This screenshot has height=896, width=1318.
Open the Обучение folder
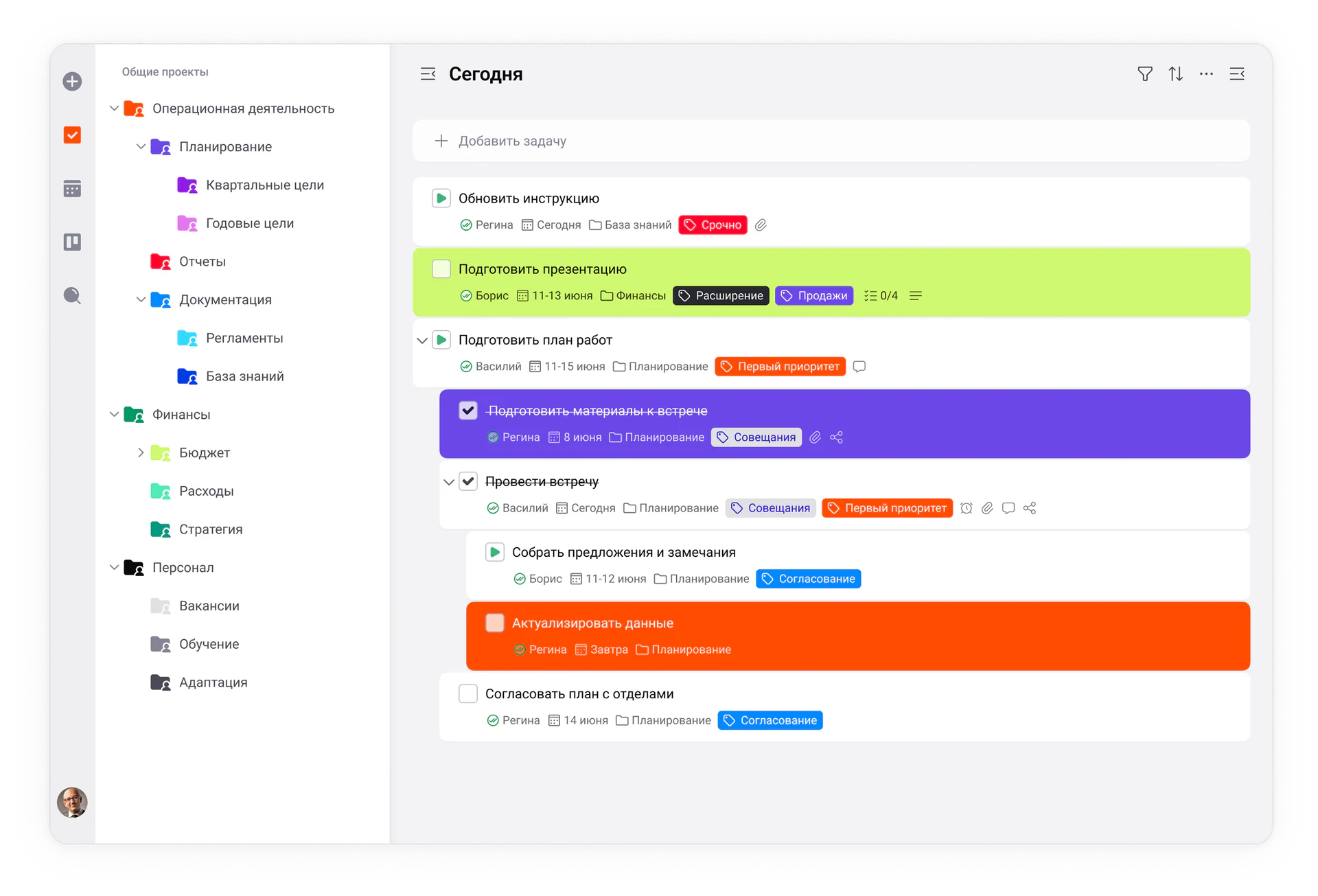pyautogui.click(x=194, y=645)
